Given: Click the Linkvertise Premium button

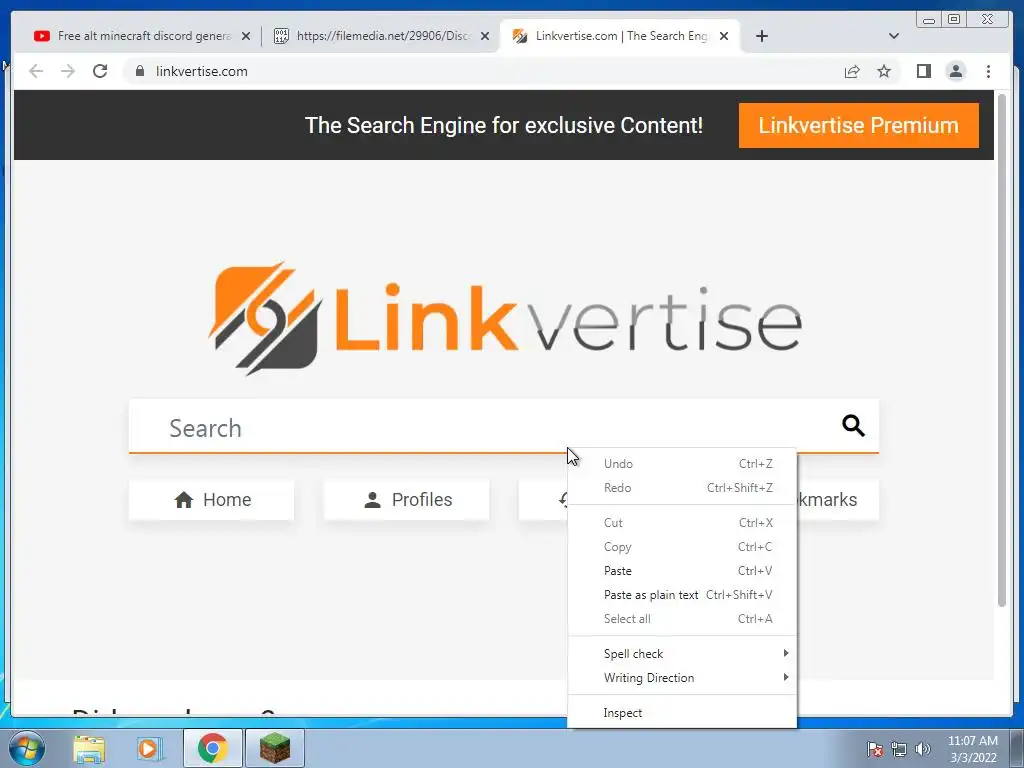Looking at the screenshot, I should tap(858, 125).
